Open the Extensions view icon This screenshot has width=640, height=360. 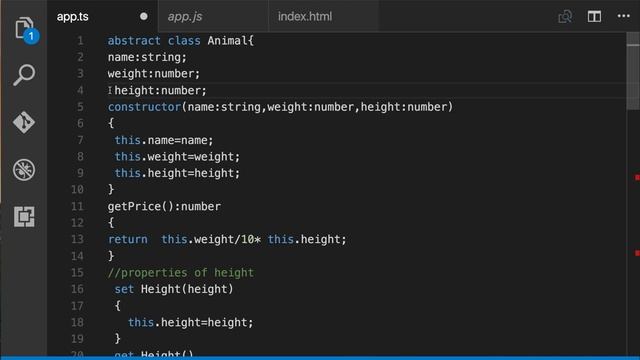coord(24,216)
